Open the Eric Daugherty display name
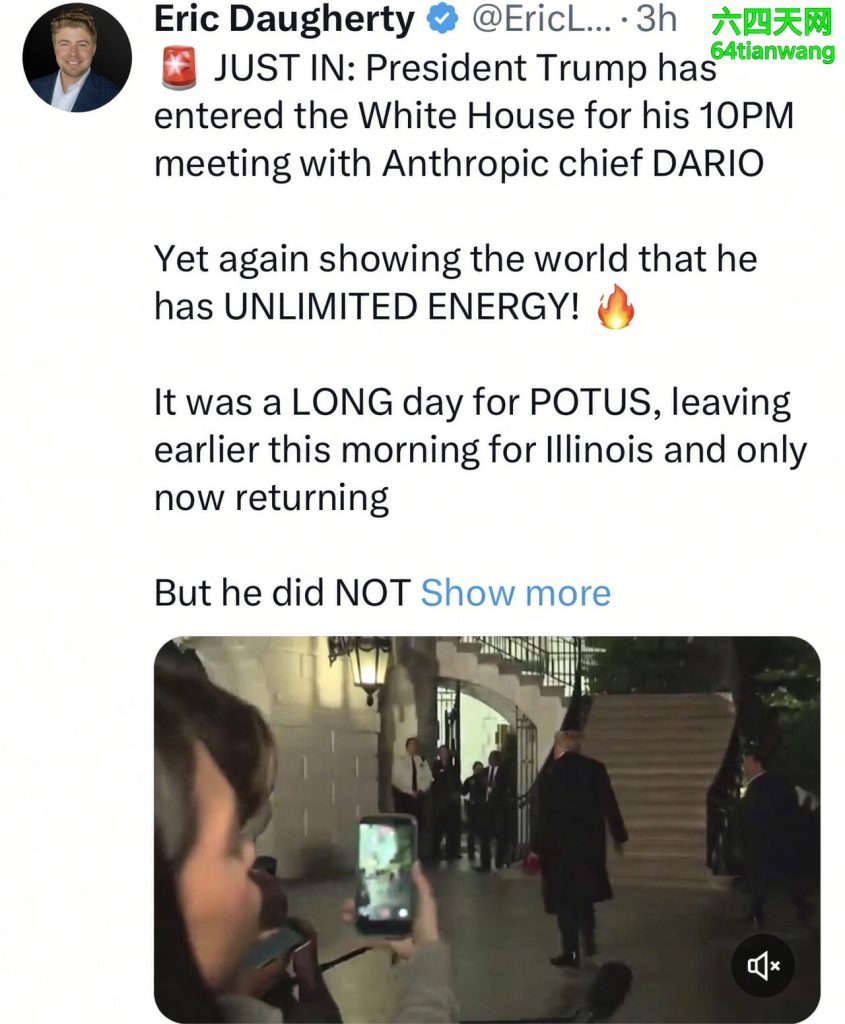Image resolution: width=845 pixels, height=1024 pixels. [x=284, y=20]
